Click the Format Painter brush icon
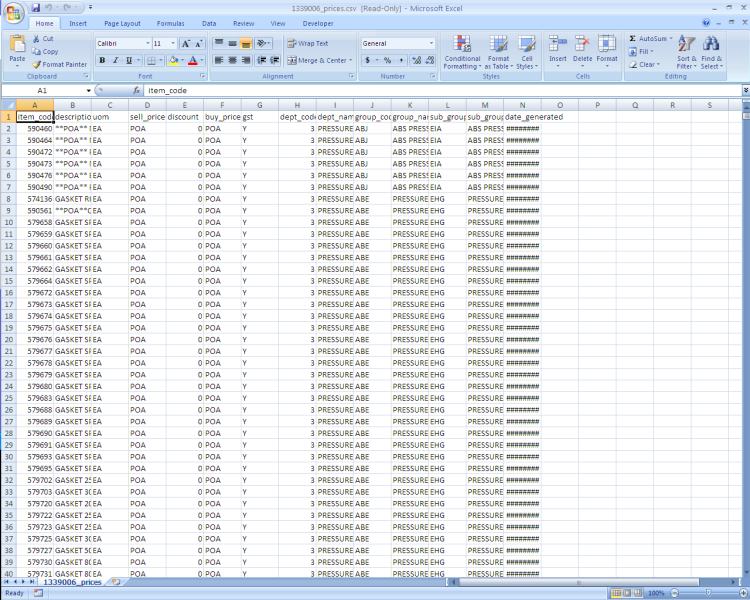 tap(36, 64)
